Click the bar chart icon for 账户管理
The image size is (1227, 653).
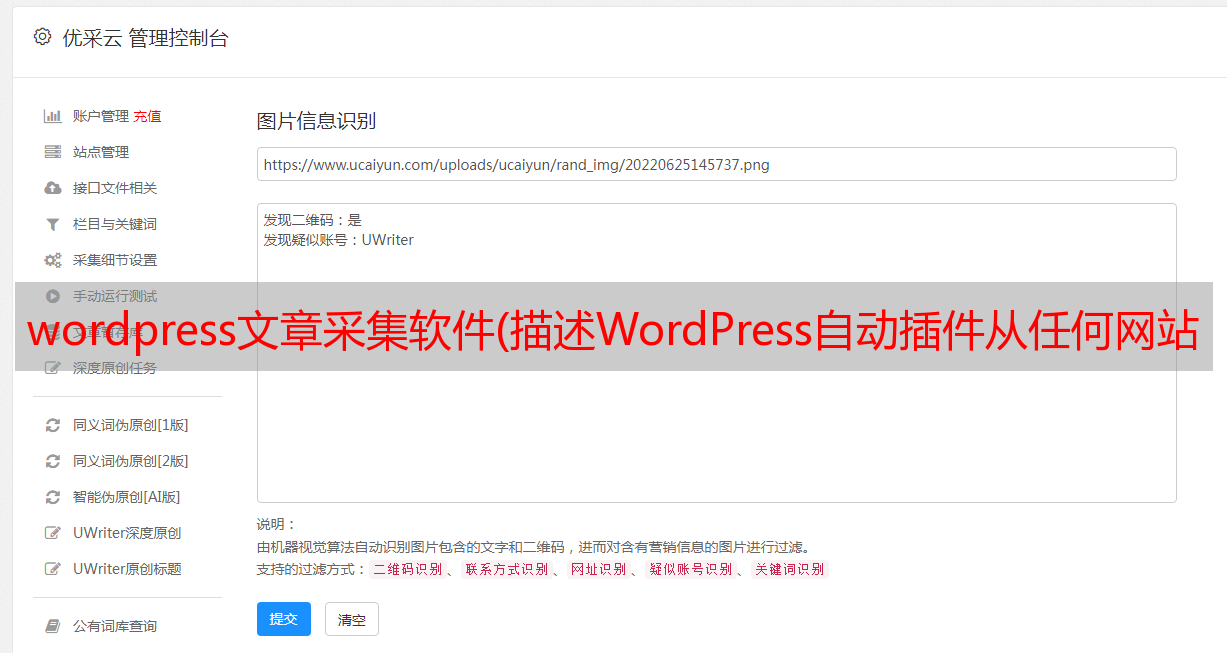click(x=53, y=116)
